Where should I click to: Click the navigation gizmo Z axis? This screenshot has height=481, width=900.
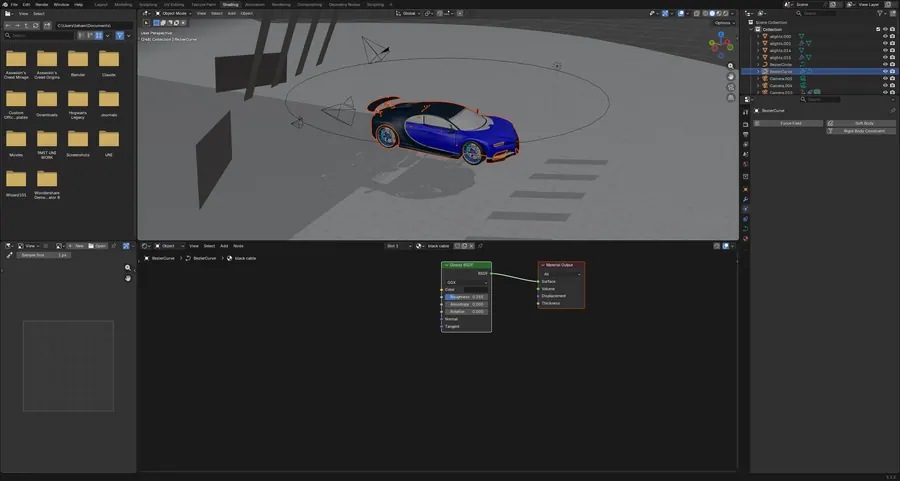click(x=721, y=34)
